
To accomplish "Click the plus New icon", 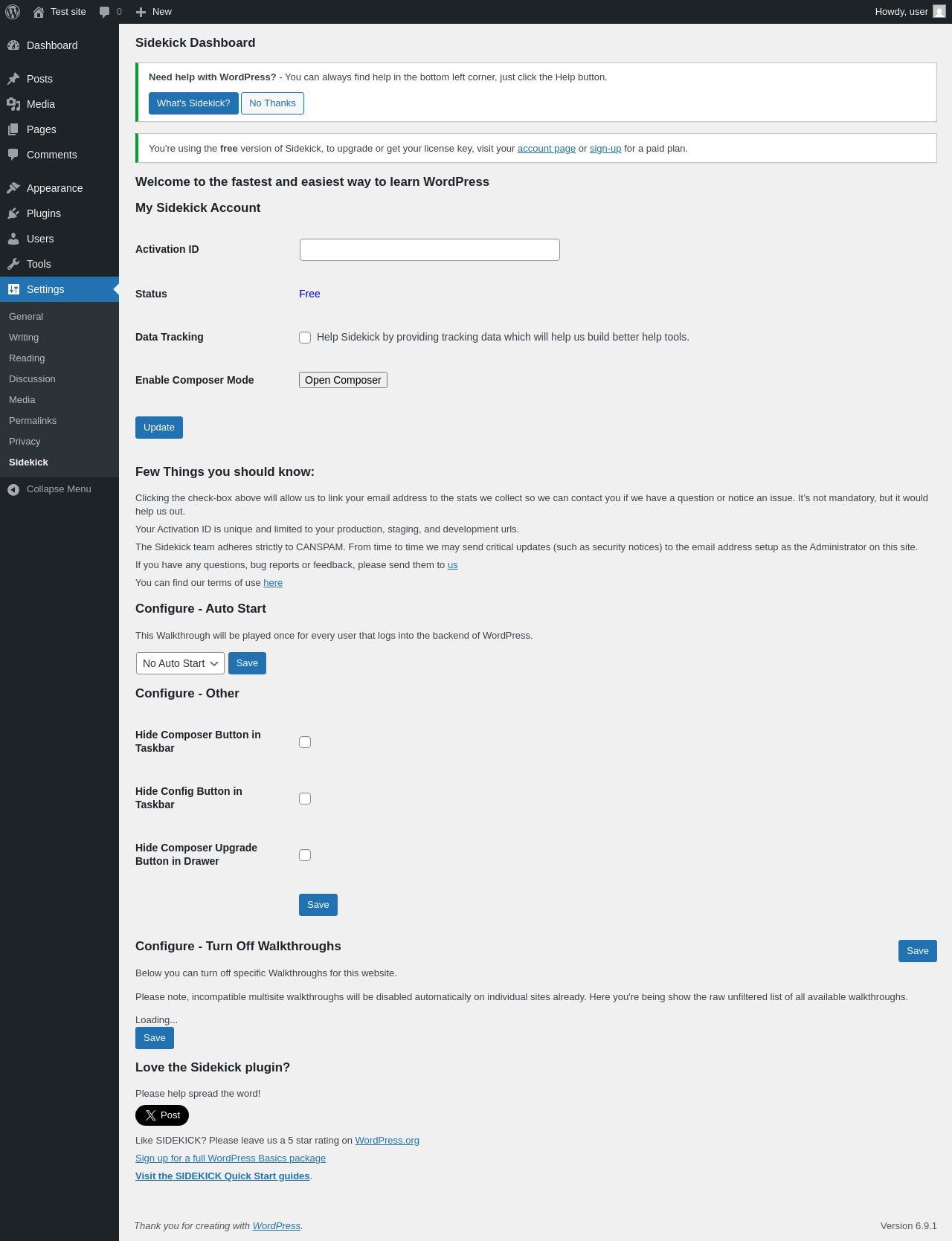I will [141, 12].
